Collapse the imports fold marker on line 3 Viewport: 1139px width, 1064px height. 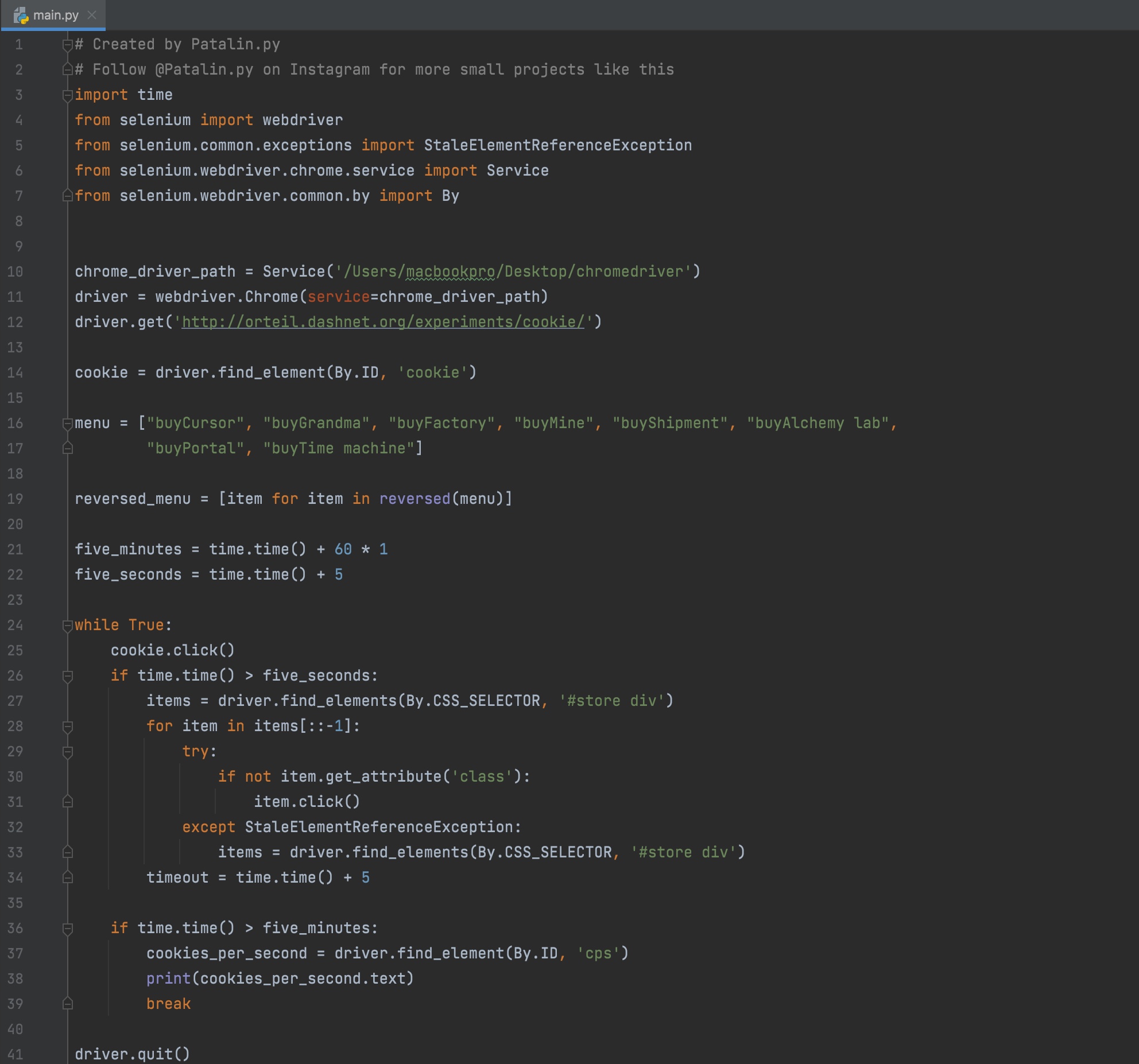(x=67, y=95)
